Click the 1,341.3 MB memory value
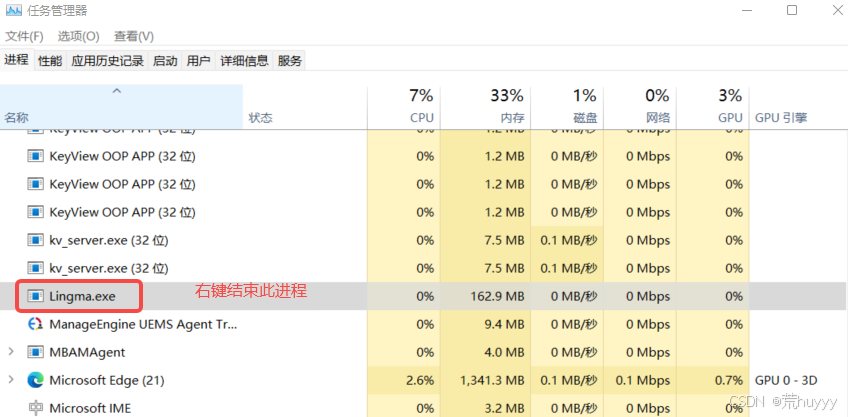 pyautogui.click(x=492, y=380)
